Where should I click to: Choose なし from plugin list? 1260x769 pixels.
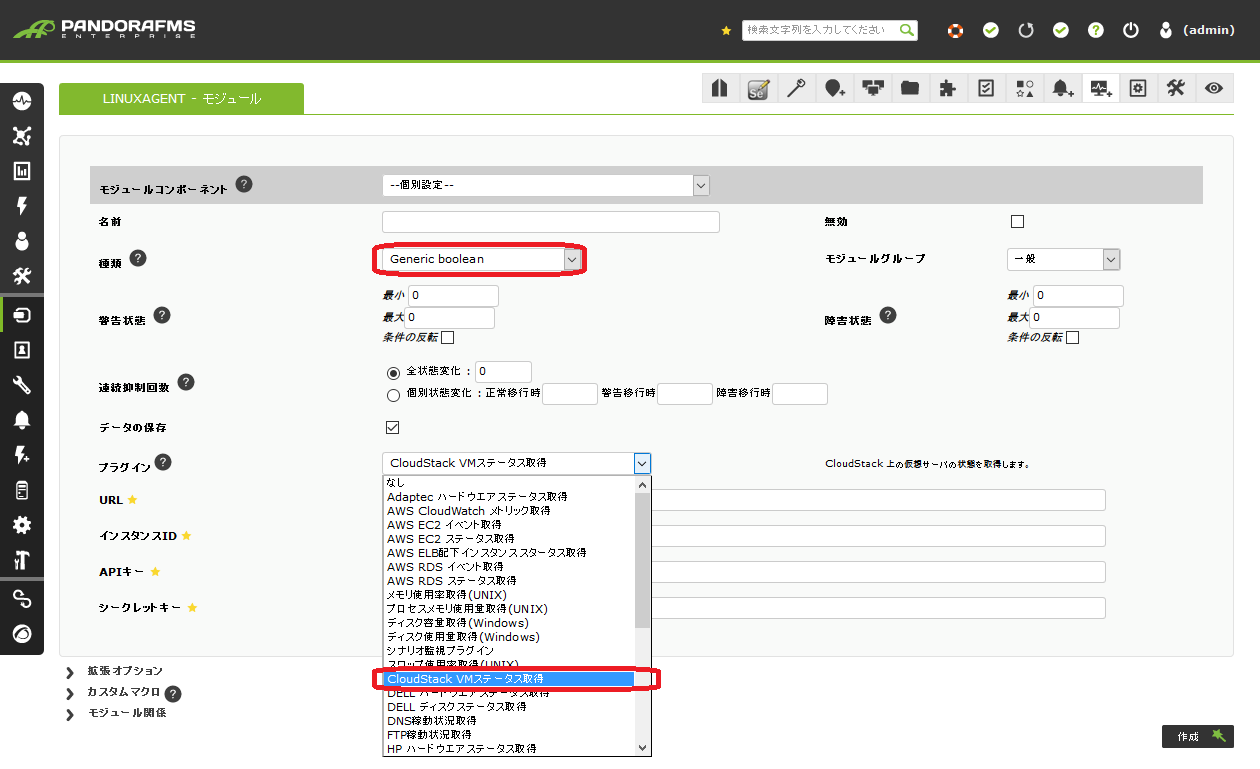point(509,482)
